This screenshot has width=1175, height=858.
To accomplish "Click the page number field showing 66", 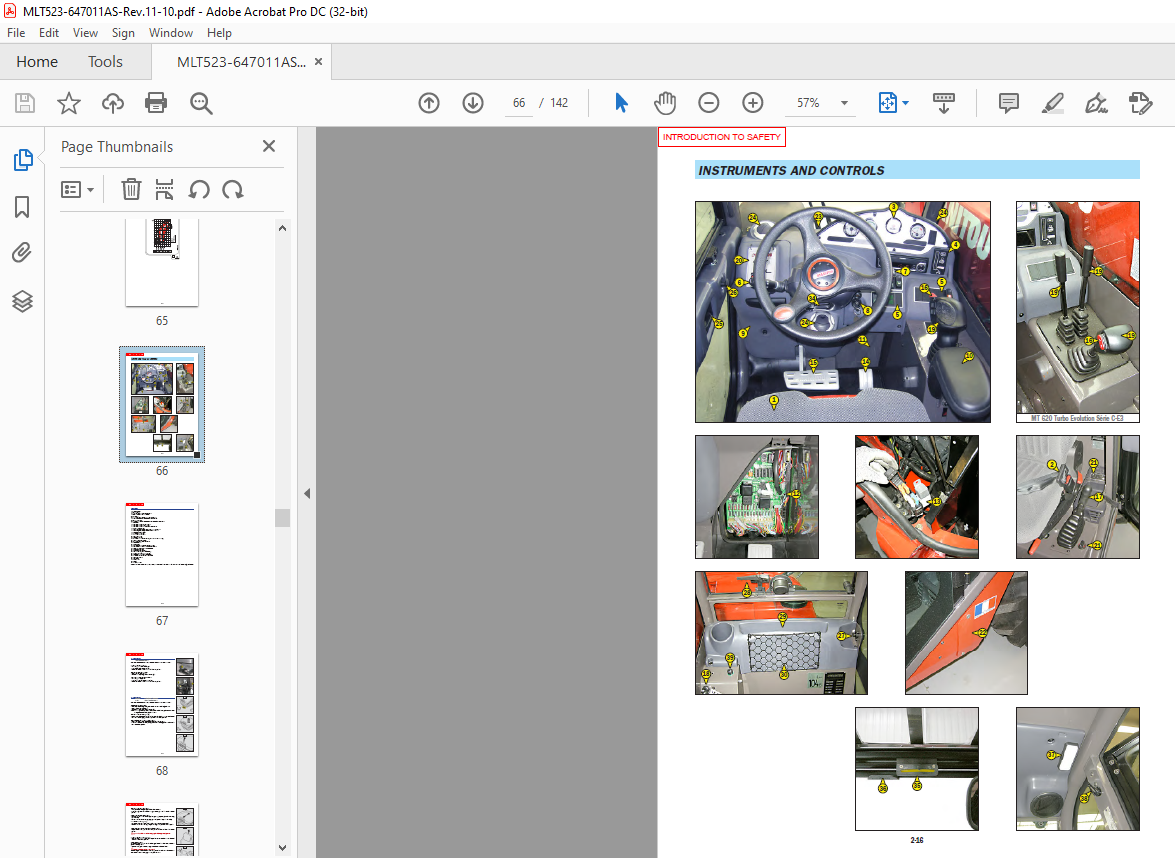I will (x=519, y=103).
